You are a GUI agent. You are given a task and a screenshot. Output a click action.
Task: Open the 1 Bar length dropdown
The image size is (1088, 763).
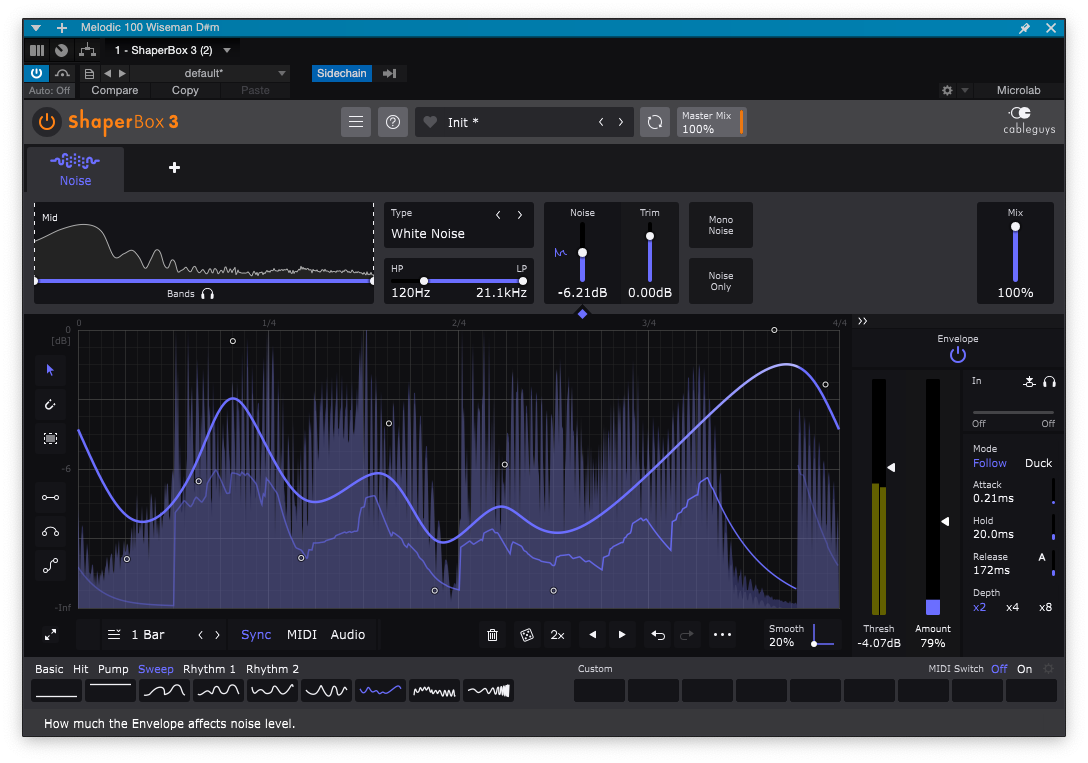tap(137, 635)
